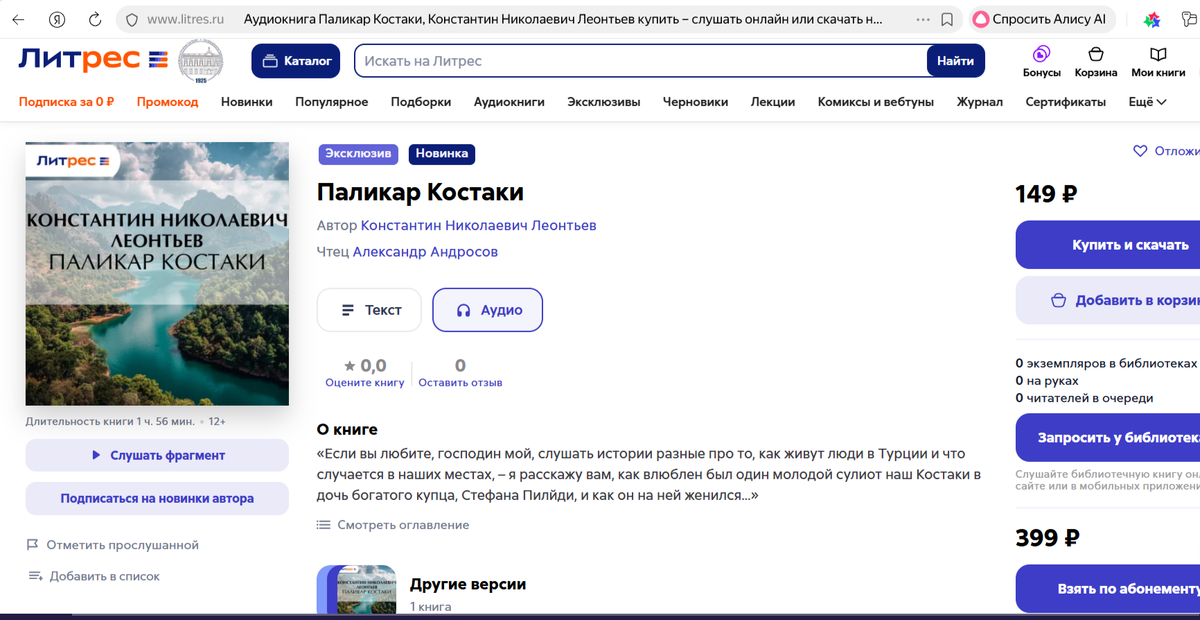Switch format to Текст
This screenshot has width=1200, height=620.
(369, 310)
